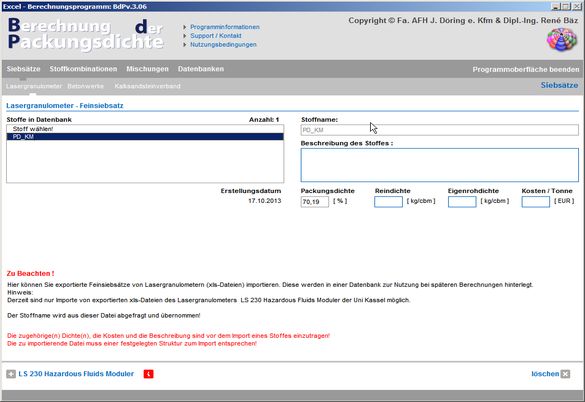Click the Reindichte input field
Screen dimensions: 585x402
(x=388, y=202)
